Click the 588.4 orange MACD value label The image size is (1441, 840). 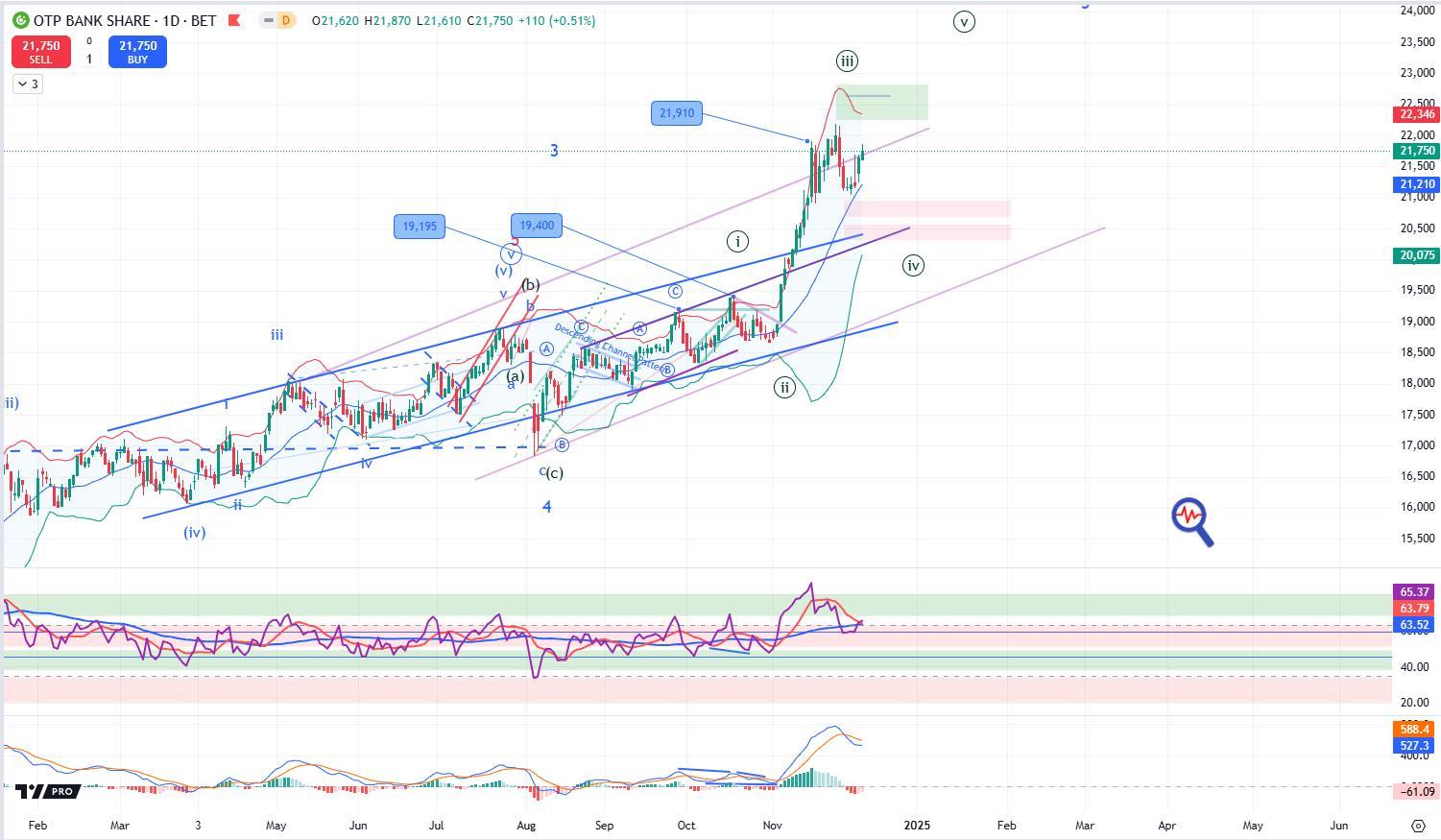pos(1415,730)
